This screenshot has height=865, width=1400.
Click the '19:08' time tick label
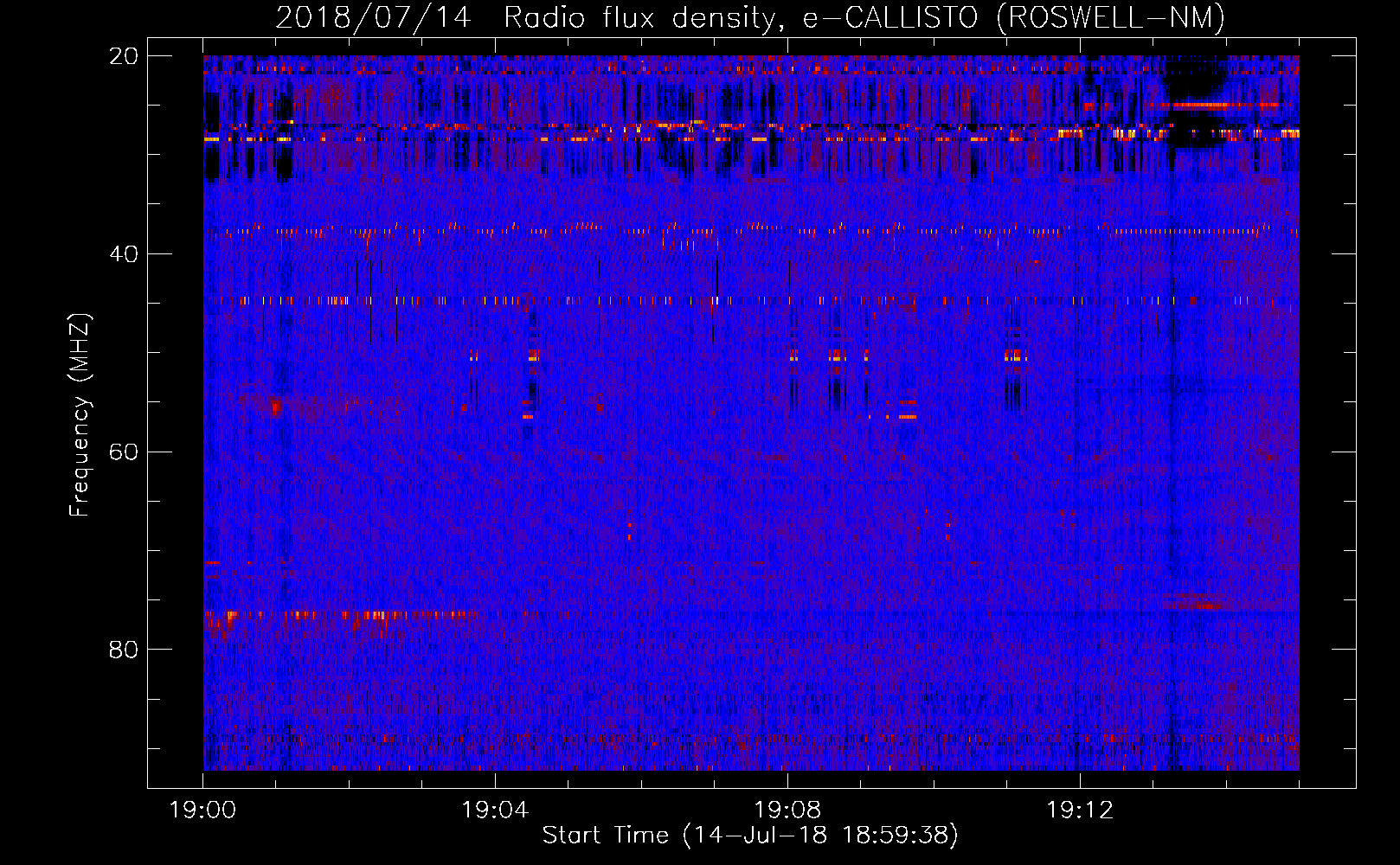(x=787, y=811)
